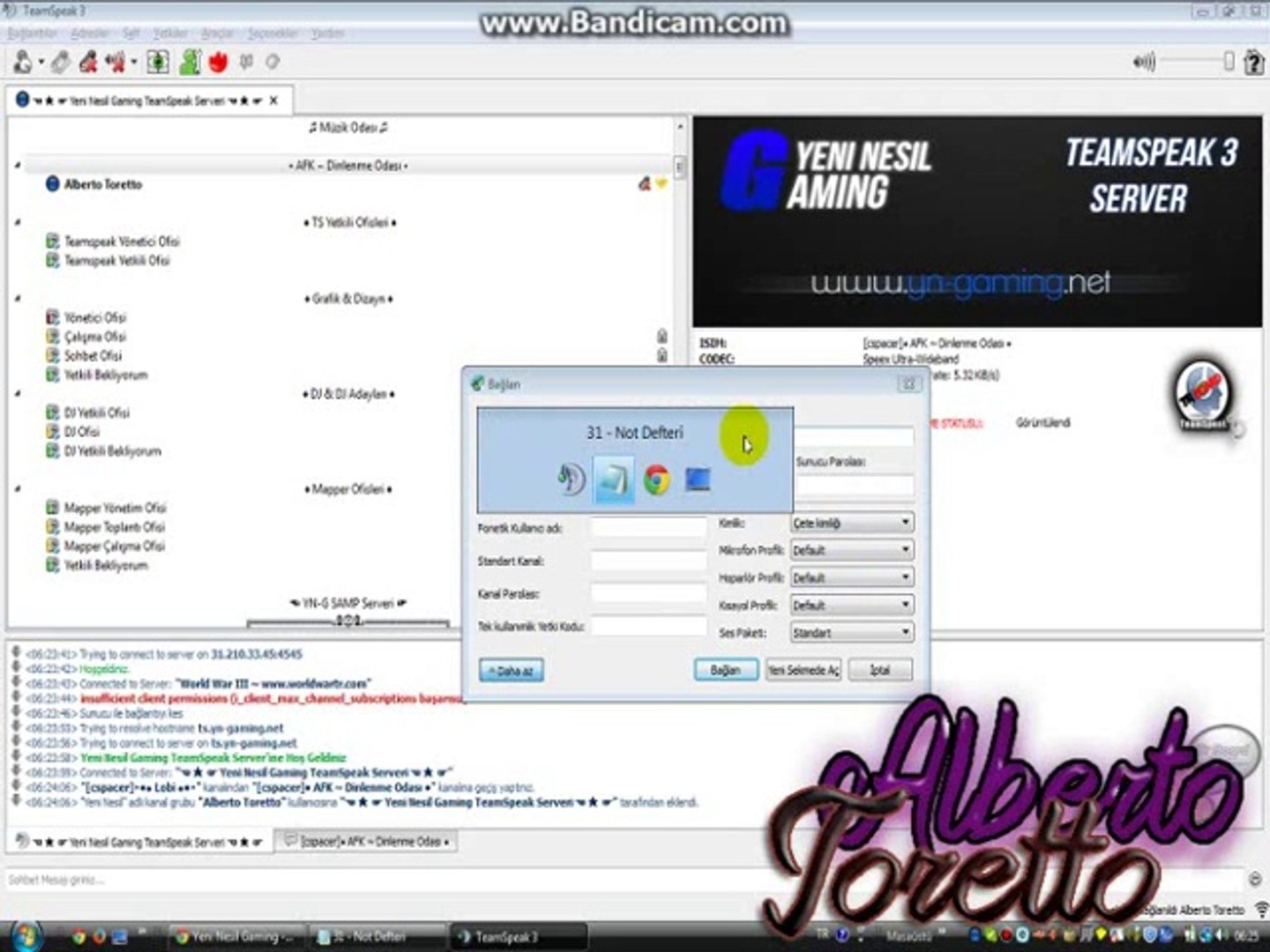Screen dimensions: 1270x952
Task: Select Chrome icon in task switcher
Action: (x=656, y=480)
